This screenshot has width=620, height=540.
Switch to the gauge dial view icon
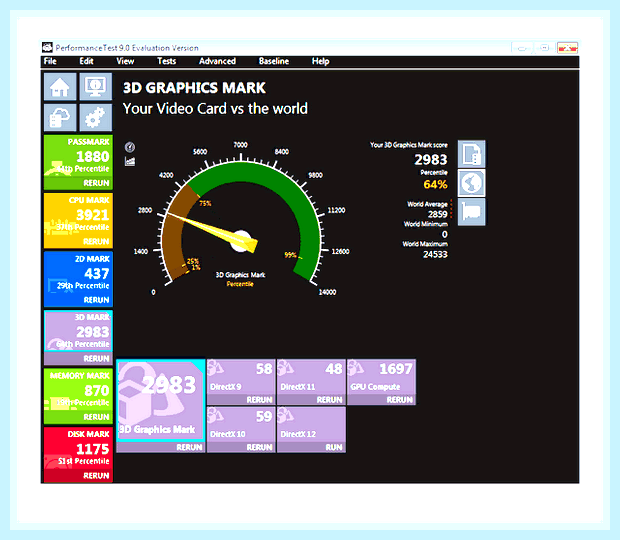pos(130,147)
